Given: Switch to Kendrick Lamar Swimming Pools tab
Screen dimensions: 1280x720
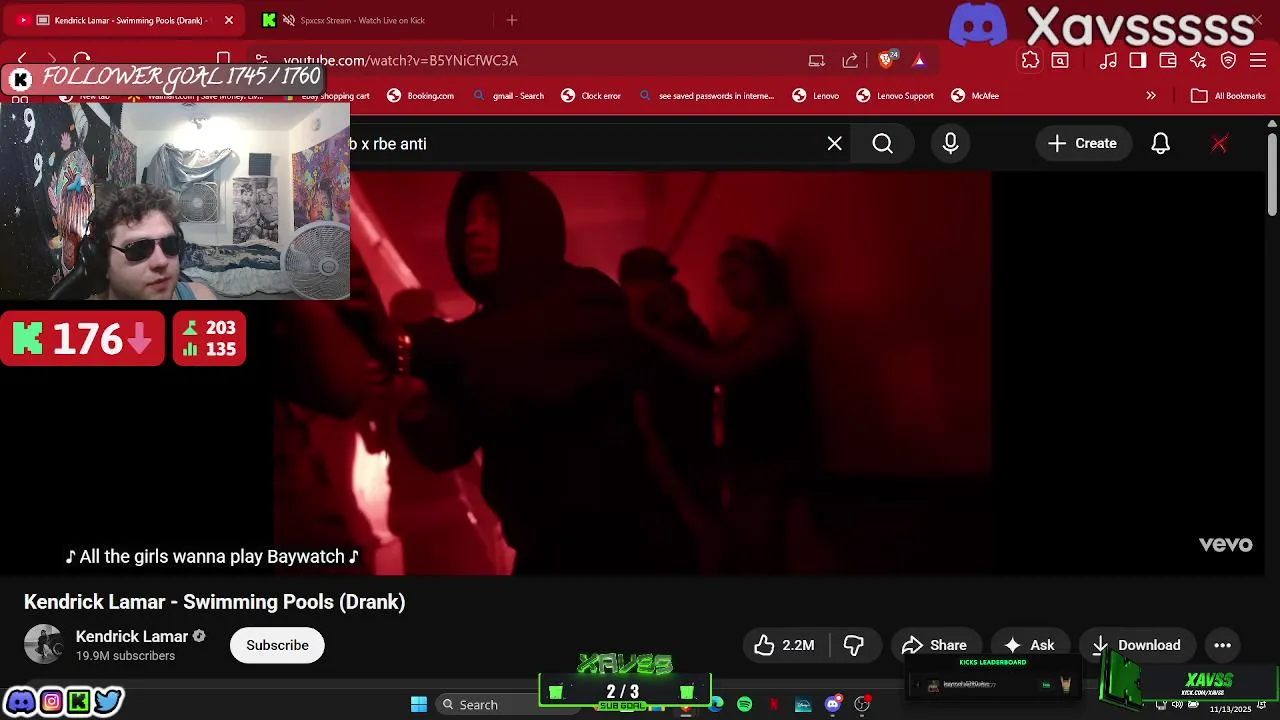Looking at the screenshot, I should [x=125, y=20].
